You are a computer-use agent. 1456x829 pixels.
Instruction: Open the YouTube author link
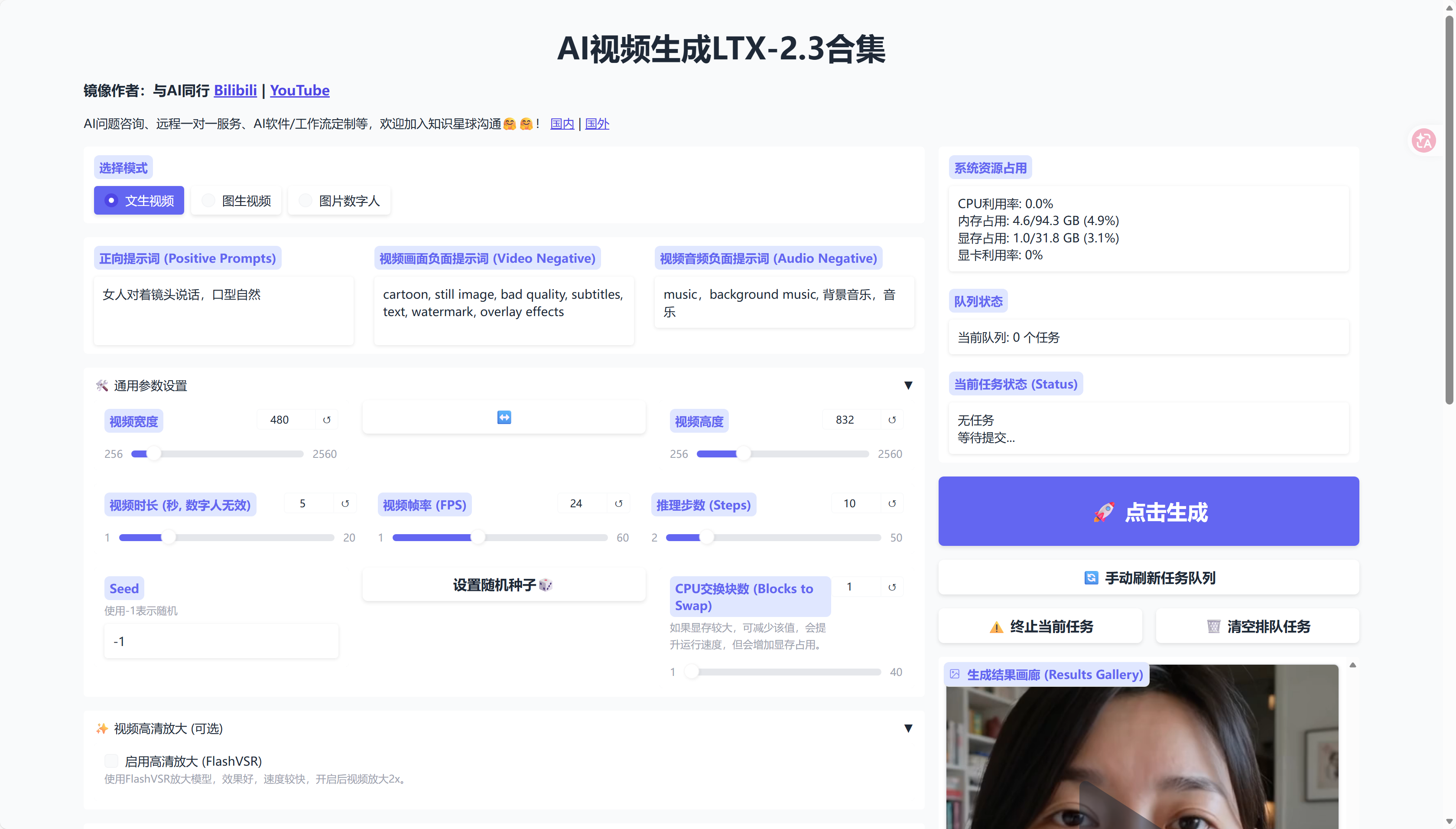point(299,91)
